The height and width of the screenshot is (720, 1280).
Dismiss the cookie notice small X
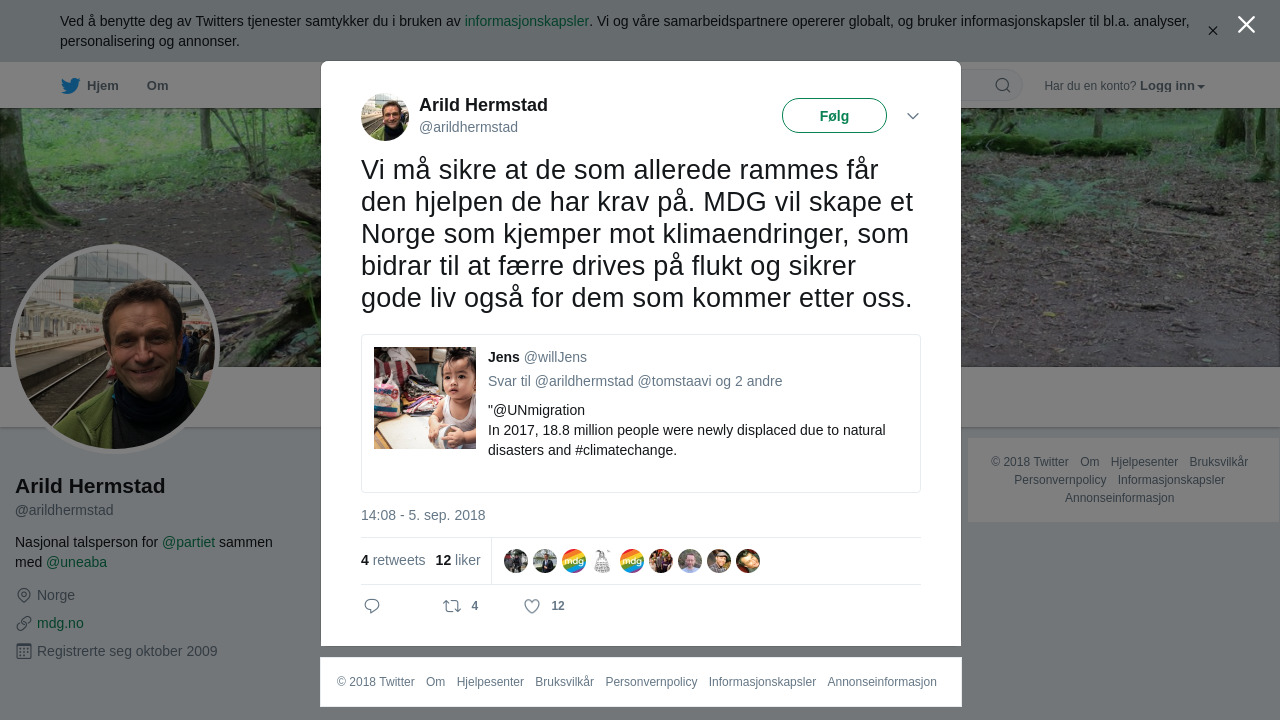click(1213, 31)
